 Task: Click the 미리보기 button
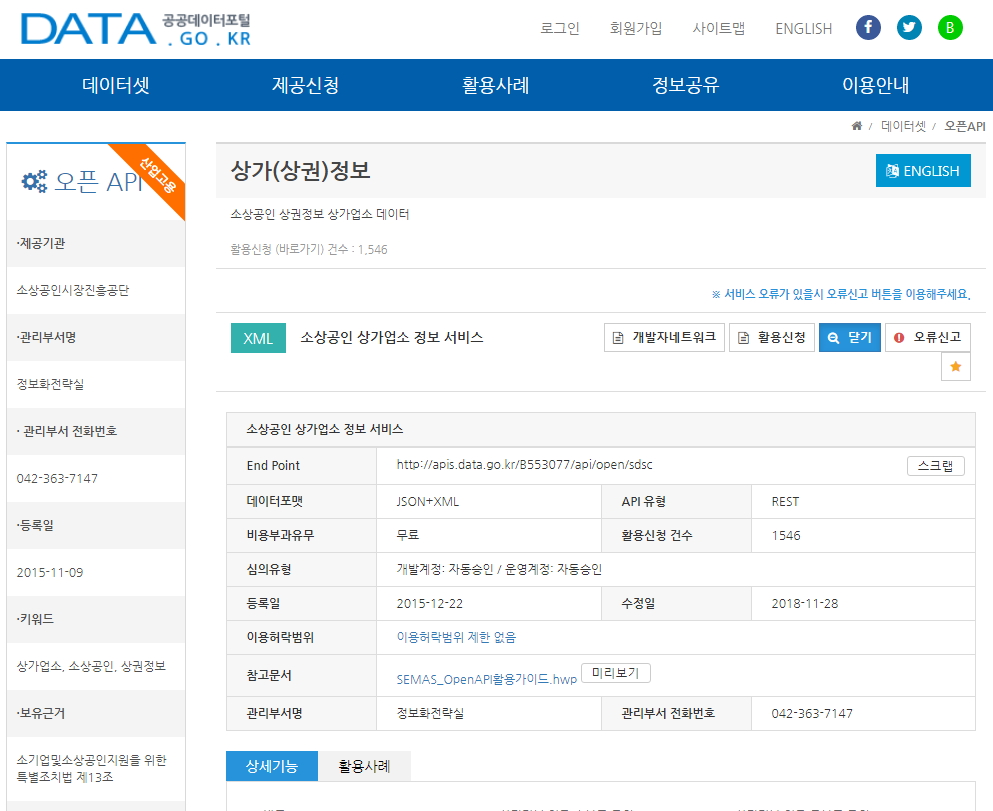click(616, 673)
